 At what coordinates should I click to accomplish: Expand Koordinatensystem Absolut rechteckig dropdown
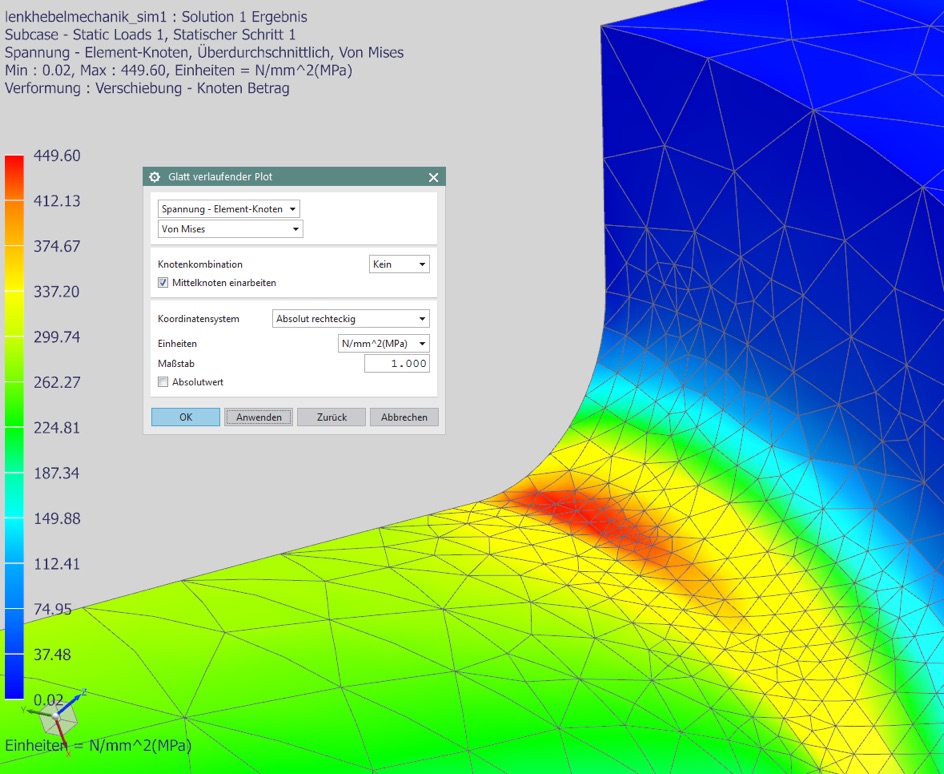(x=350, y=319)
